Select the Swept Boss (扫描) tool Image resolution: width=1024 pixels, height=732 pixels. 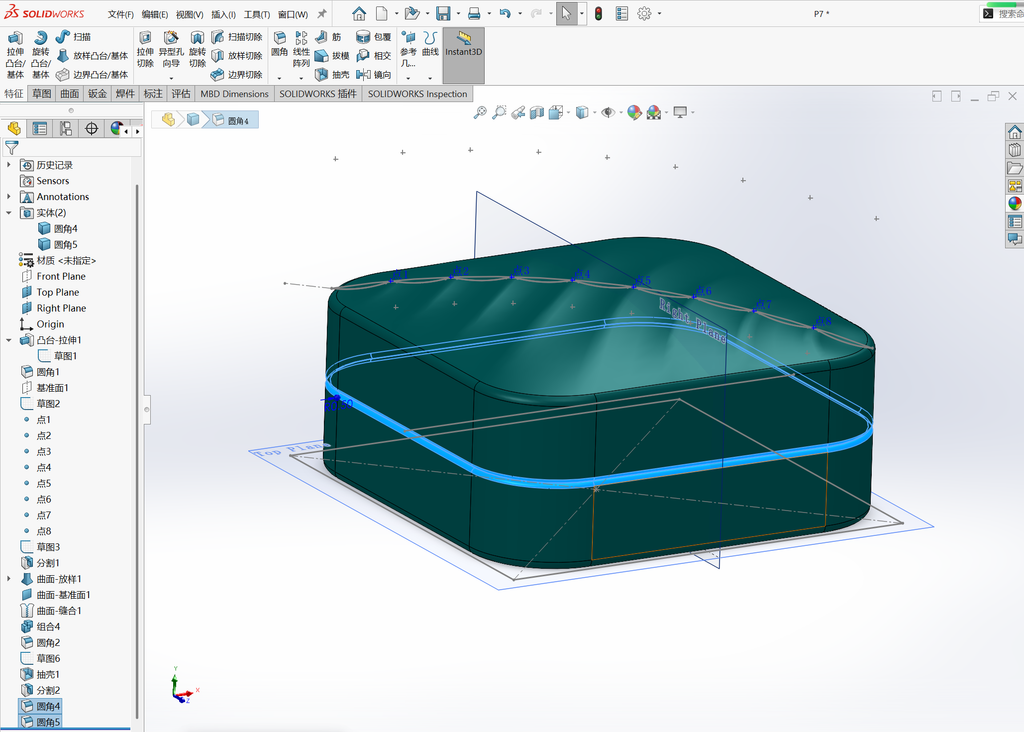73,37
